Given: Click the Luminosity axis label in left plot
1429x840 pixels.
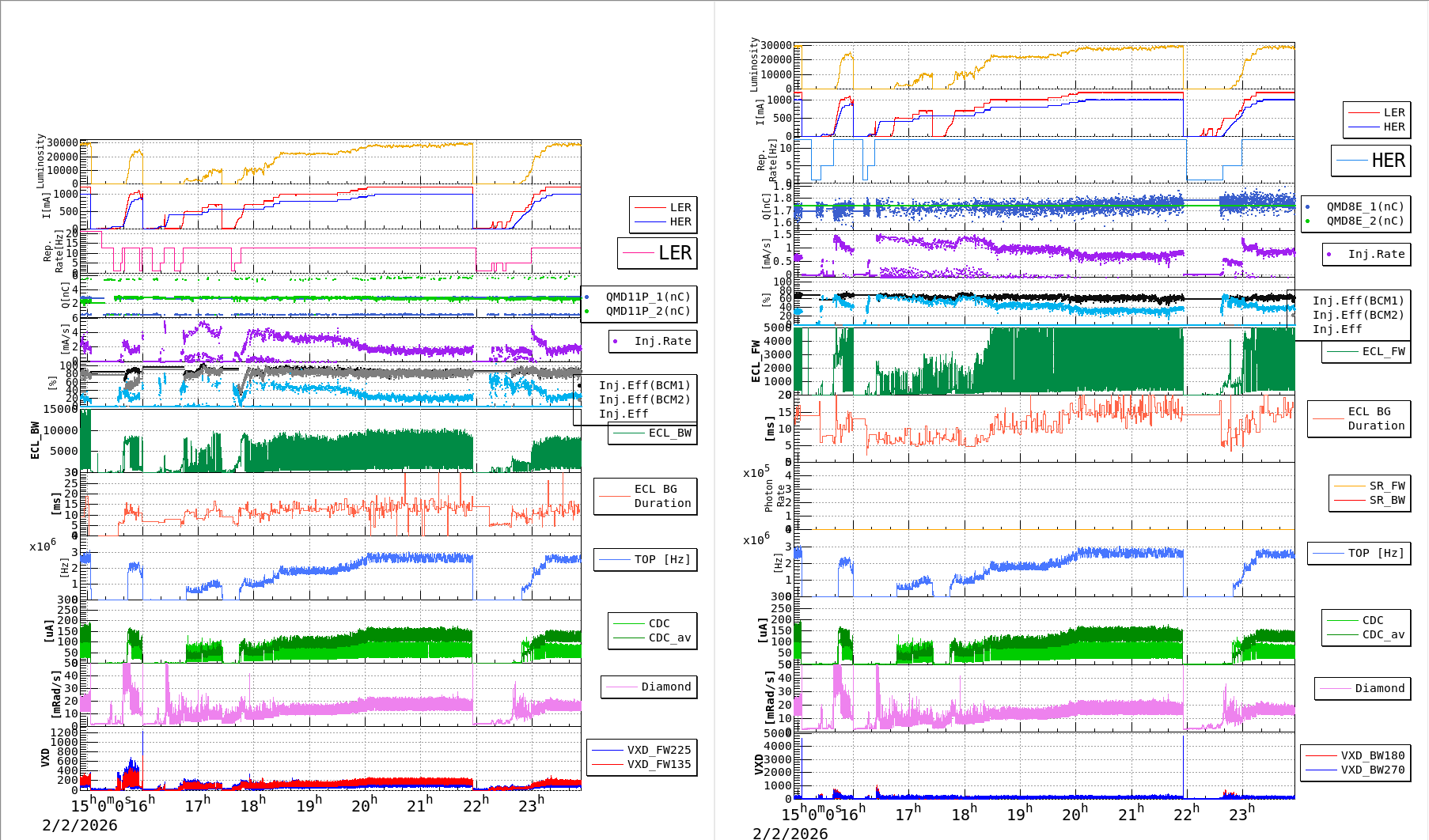Looking at the screenshot, I should pos(40,161).
